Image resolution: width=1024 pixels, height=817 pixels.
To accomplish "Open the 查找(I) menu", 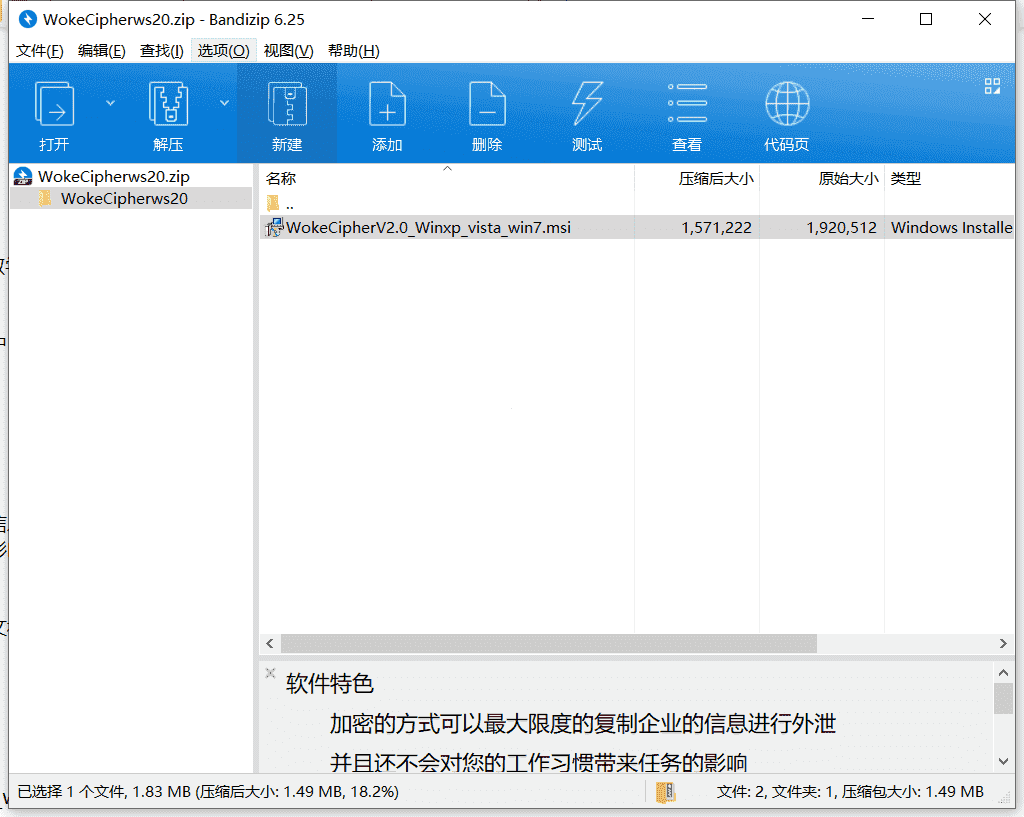I will click(161, 51).
